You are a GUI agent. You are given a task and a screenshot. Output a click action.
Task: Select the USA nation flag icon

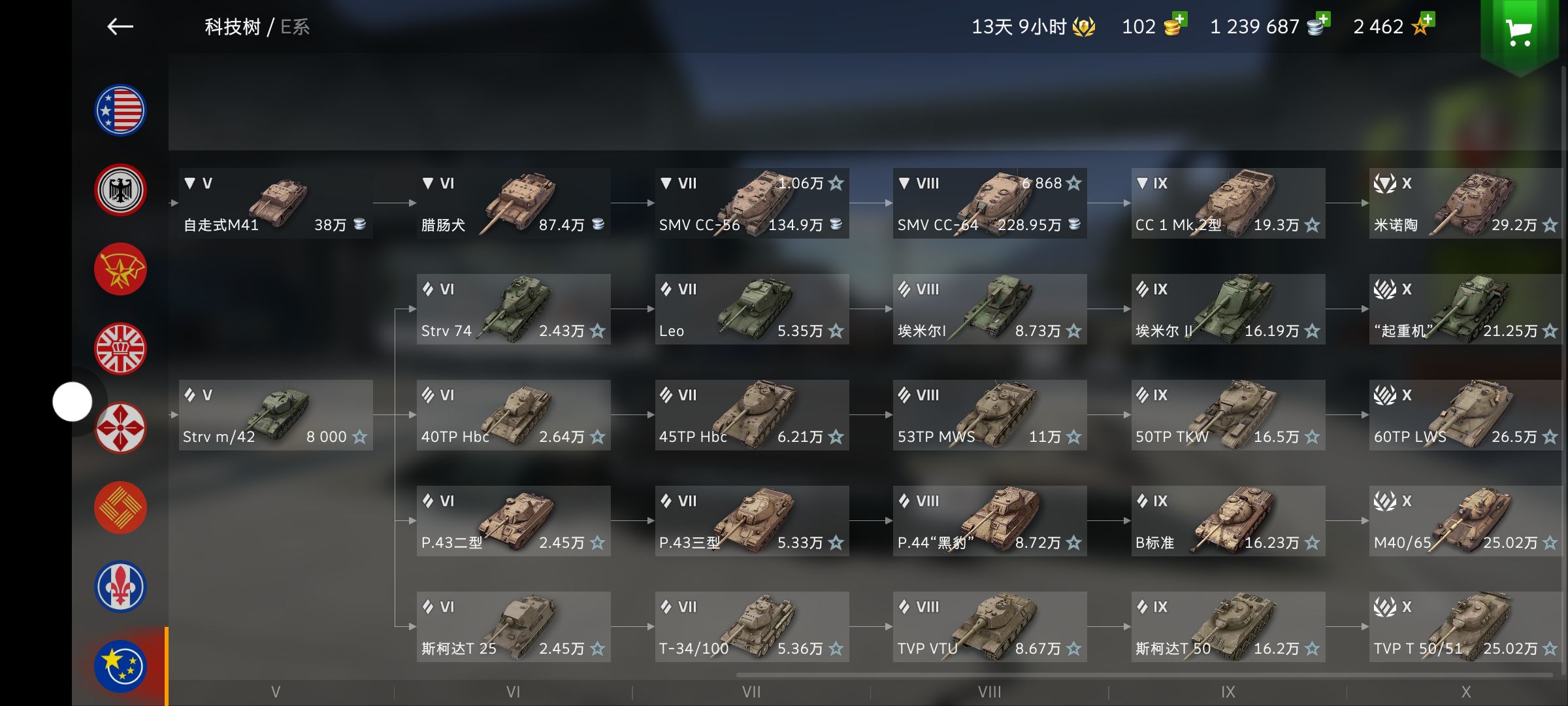120,110
